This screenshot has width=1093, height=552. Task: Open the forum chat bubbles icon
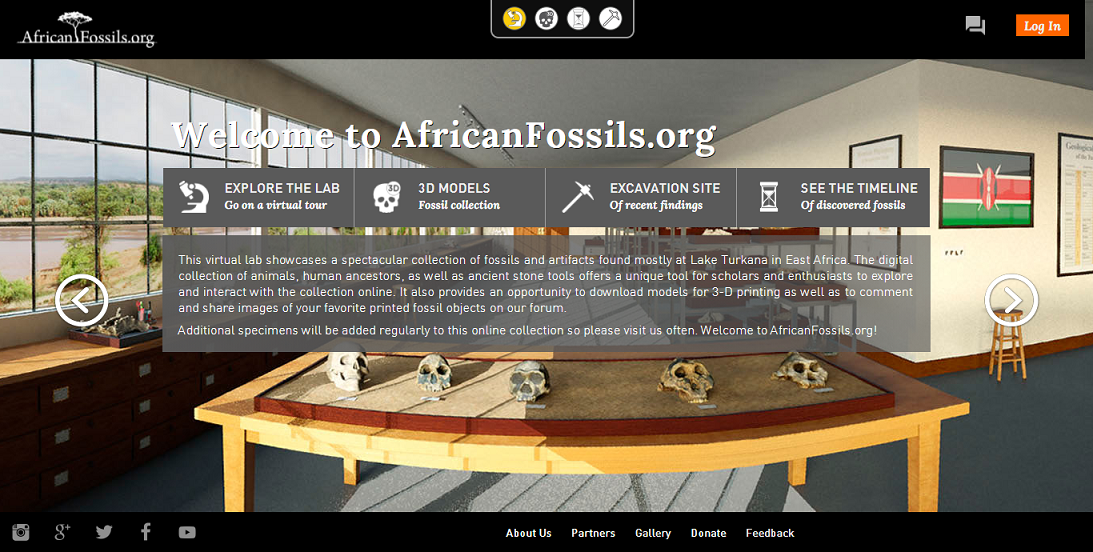coord(975,26)
